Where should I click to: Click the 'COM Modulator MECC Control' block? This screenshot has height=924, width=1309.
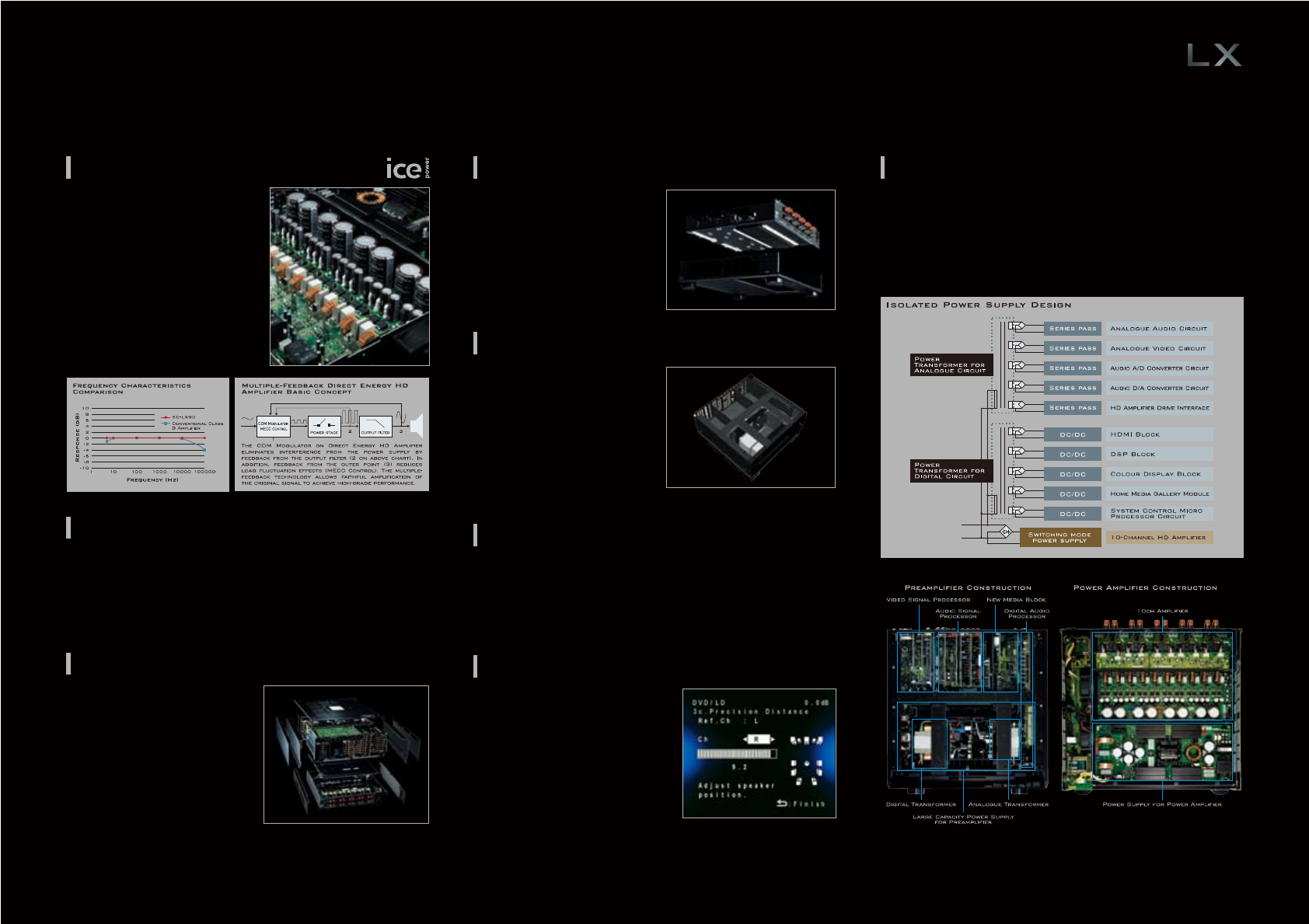[x=274, y=426]
